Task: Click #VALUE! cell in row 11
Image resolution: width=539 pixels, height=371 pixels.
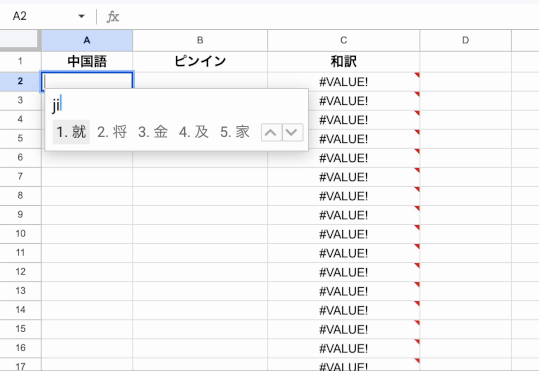Action: [x=343, y=253]
